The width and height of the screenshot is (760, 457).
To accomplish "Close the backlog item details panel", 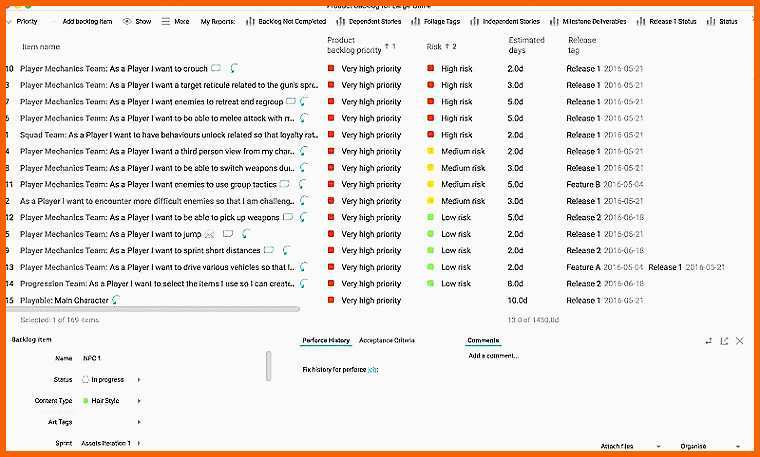I will 740,341.
